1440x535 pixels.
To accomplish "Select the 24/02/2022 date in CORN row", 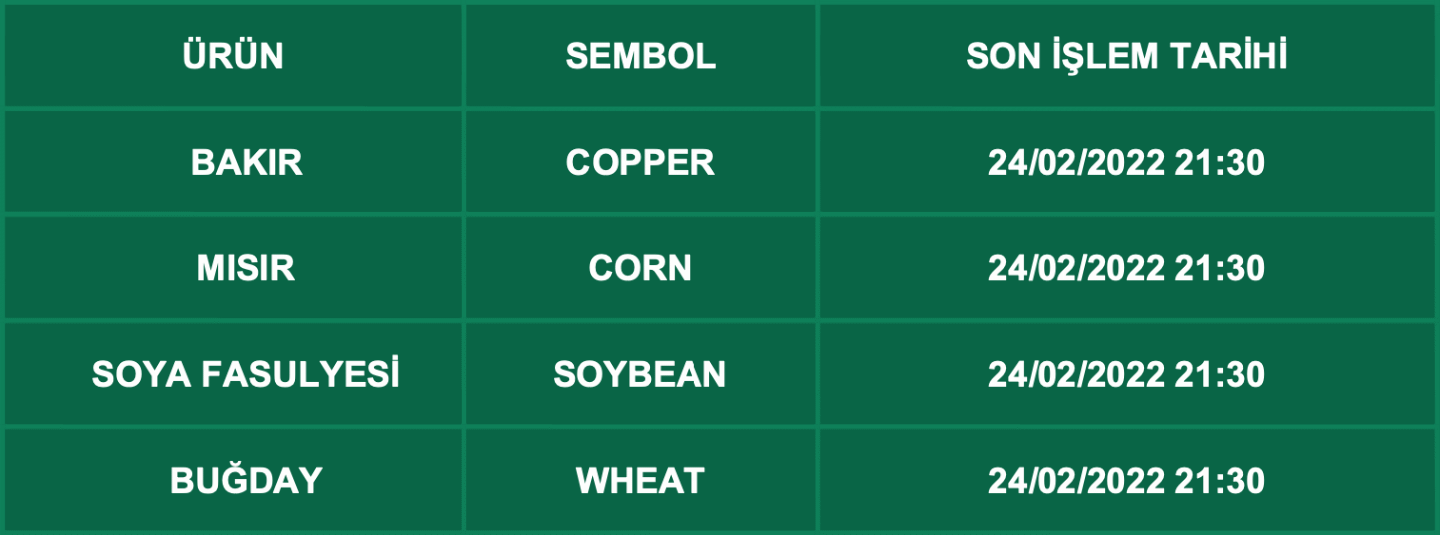I will pos(1076,269).
